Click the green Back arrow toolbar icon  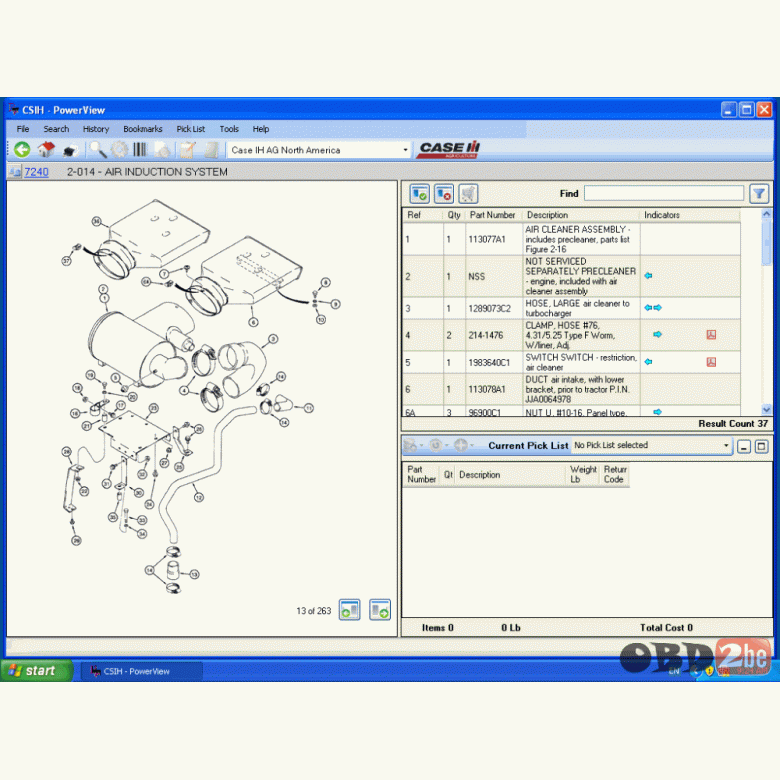22,150
